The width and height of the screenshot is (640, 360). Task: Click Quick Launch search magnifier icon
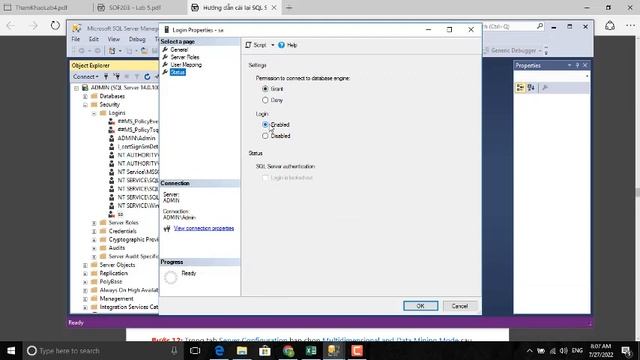click(540, 26)
